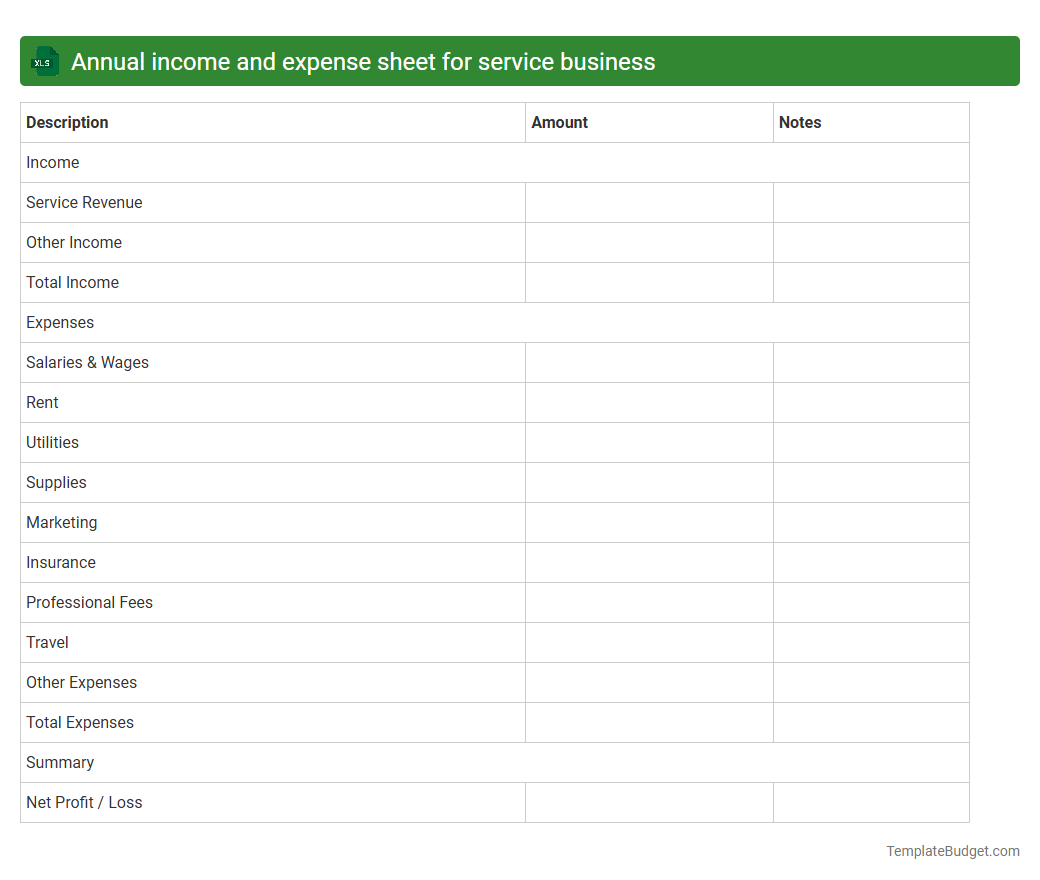Image resolution: width=1040 pixels, height=880 pixels.
Task: Select the Insurance row label
Action: click(61, 562)
